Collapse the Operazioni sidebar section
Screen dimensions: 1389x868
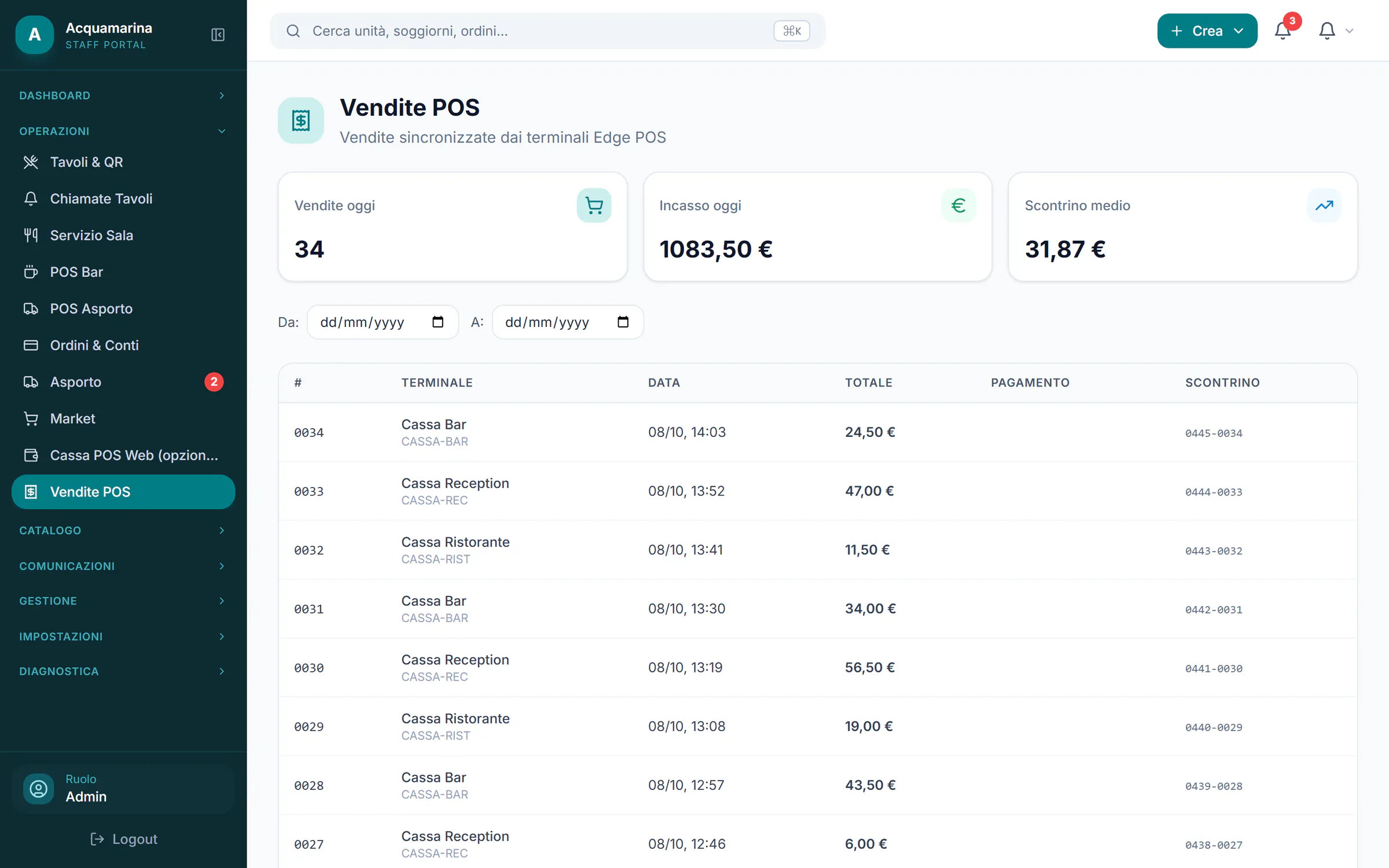(x=123, y=131)
